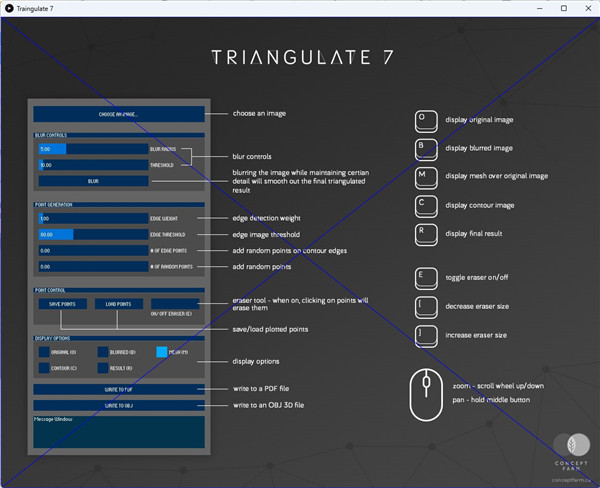
Task: Click "write to an OBJ 3D file" caption
Action: click(268, 405)
